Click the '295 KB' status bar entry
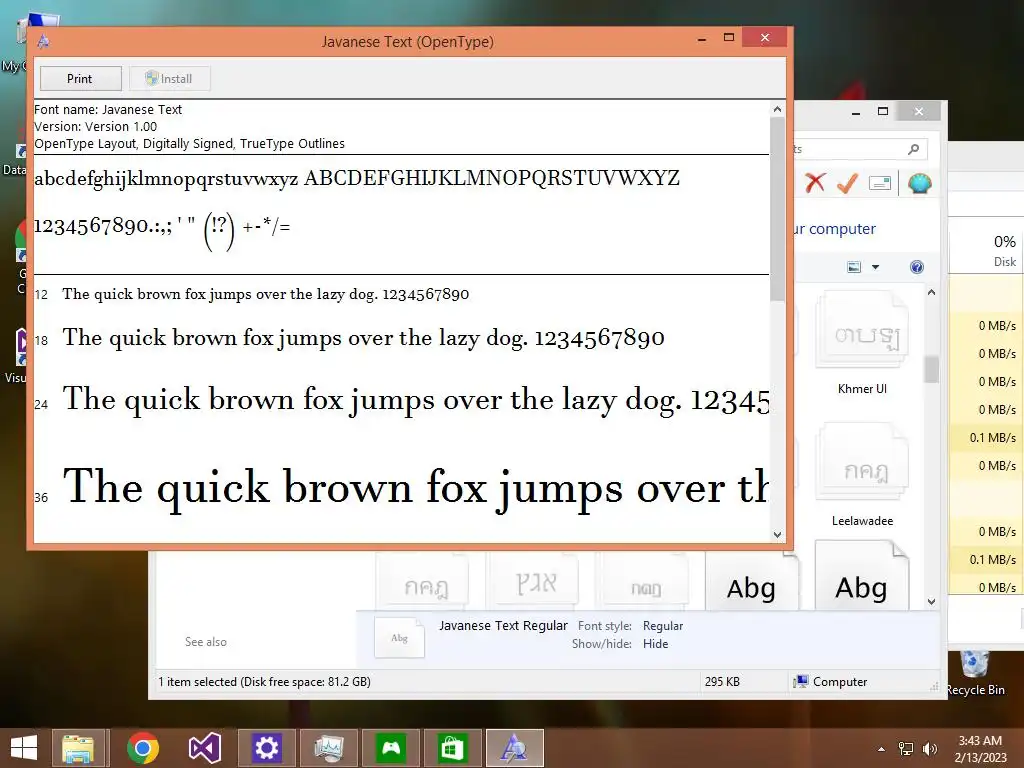The width and height of the screenshot is (1024, 768). (x=722, y=682)
